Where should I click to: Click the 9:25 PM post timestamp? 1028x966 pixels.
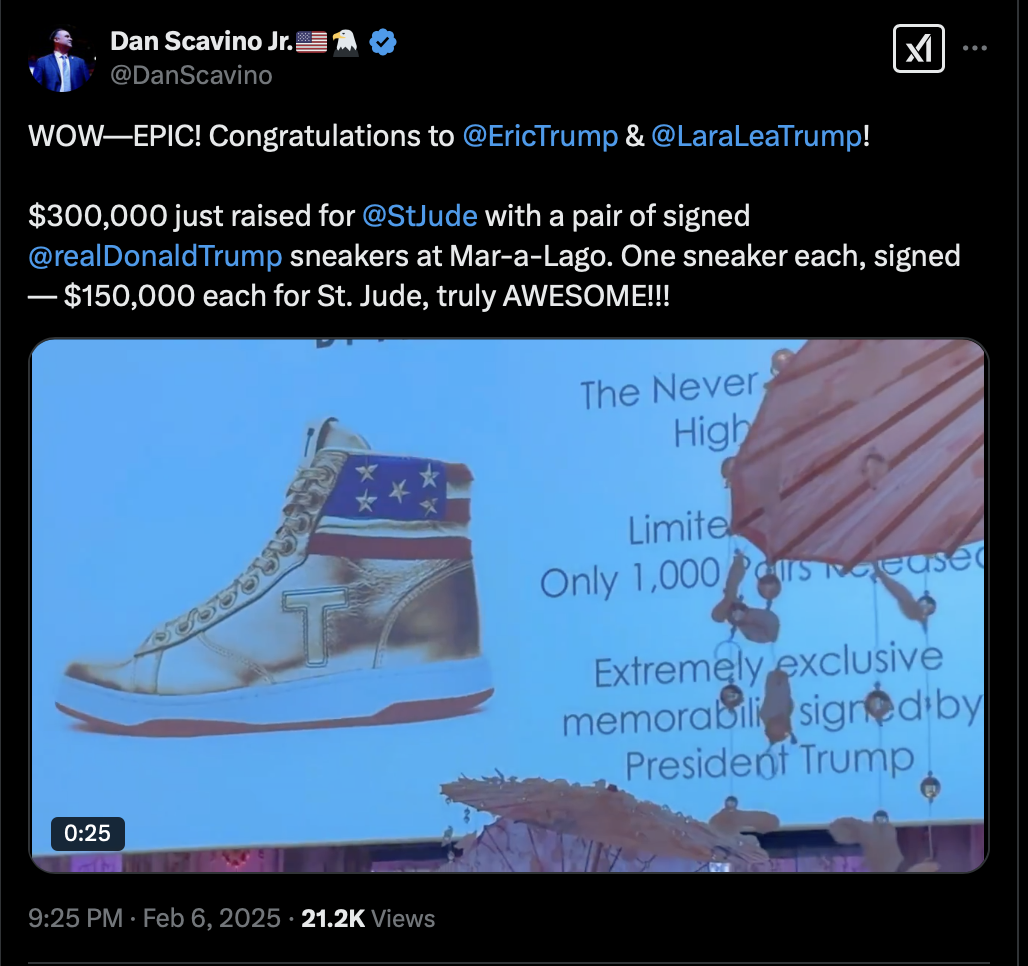[x=75, y=918]
